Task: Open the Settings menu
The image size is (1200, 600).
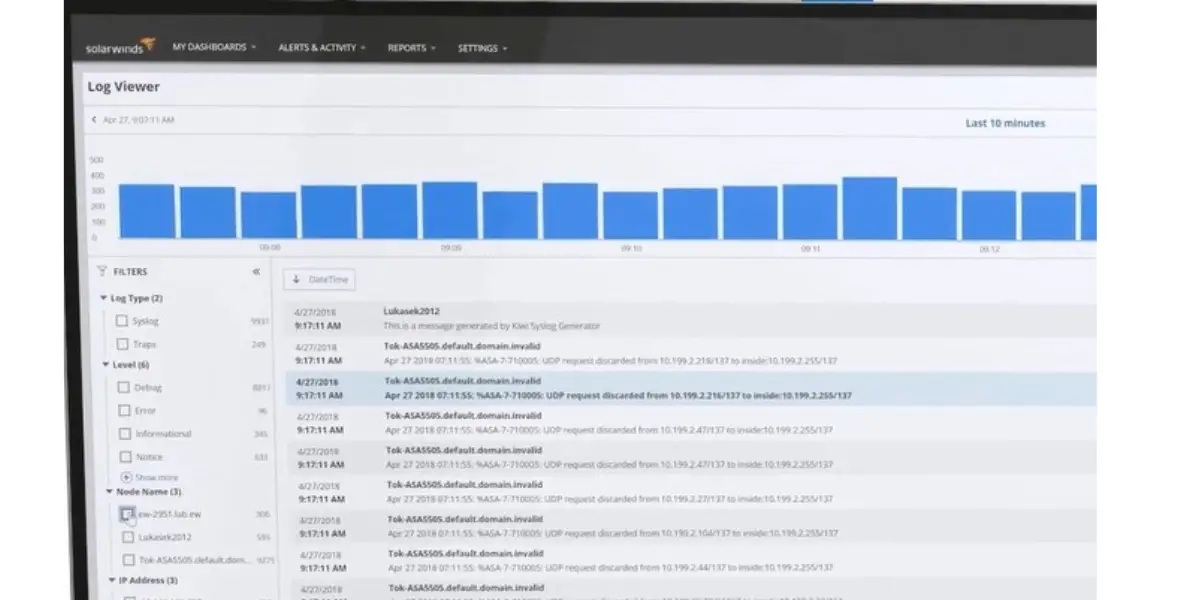Action: (482, 48)
